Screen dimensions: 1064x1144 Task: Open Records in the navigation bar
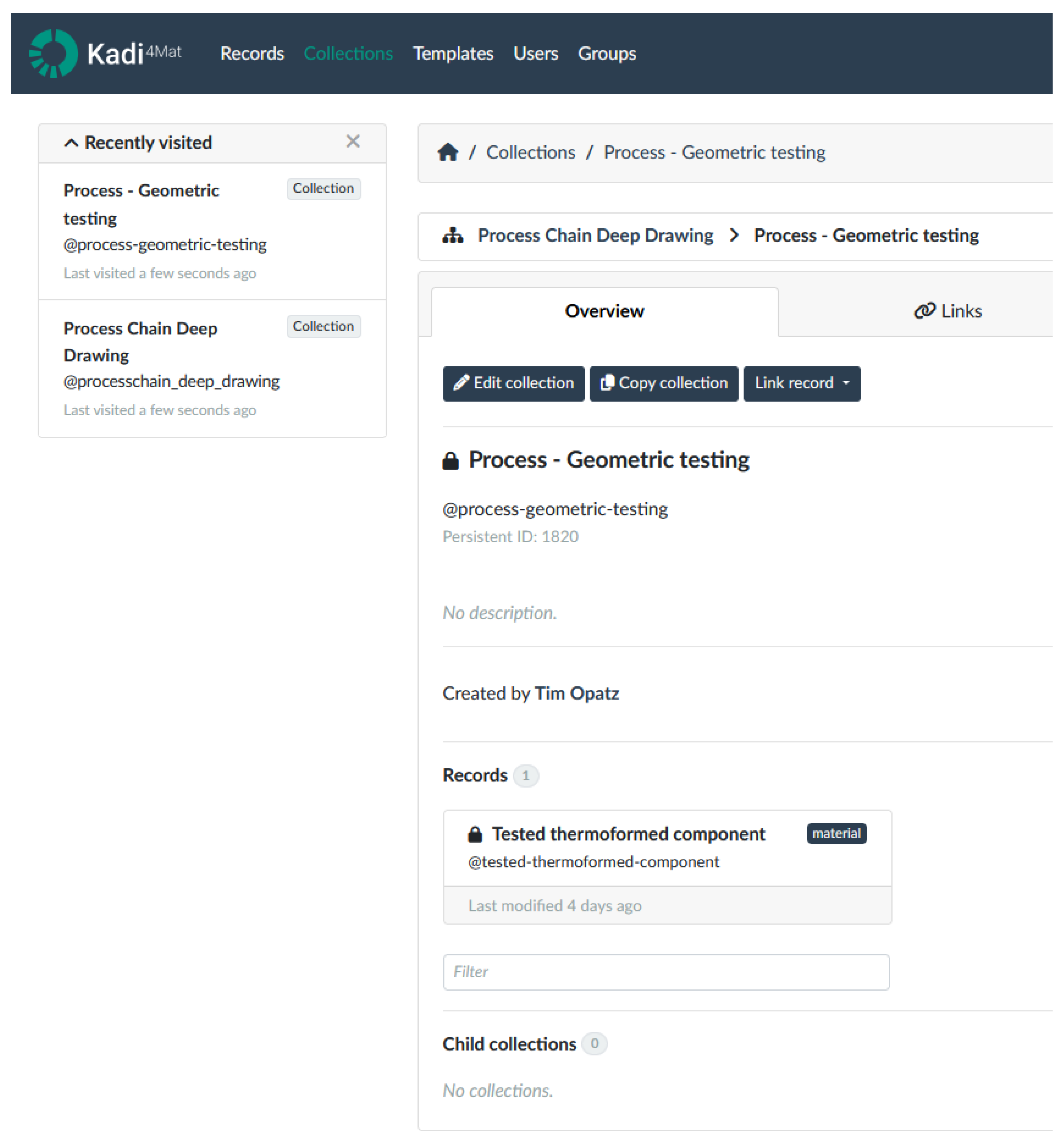[252, 53]
